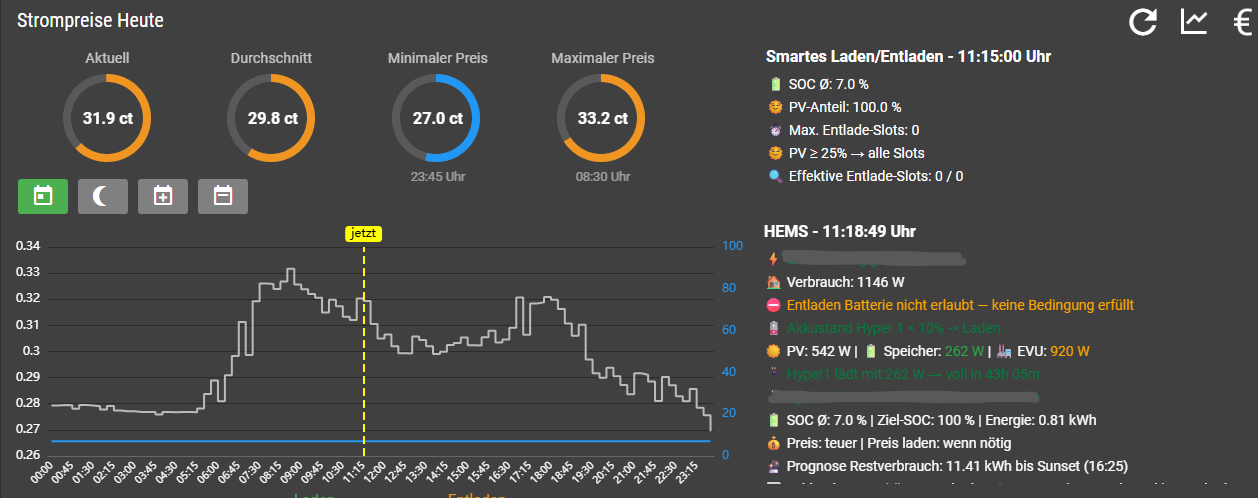
Task: Click the sun icon next to PV: 542 W
Action: (x=774, y=351)
